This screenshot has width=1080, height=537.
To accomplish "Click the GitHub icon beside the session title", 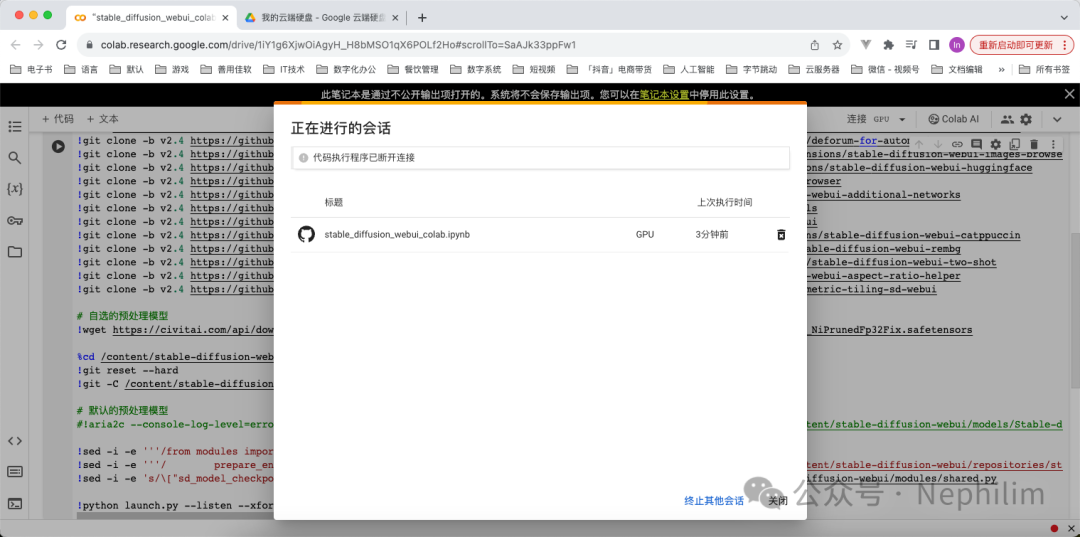I will pyautogui.click(x=306, y=235).
